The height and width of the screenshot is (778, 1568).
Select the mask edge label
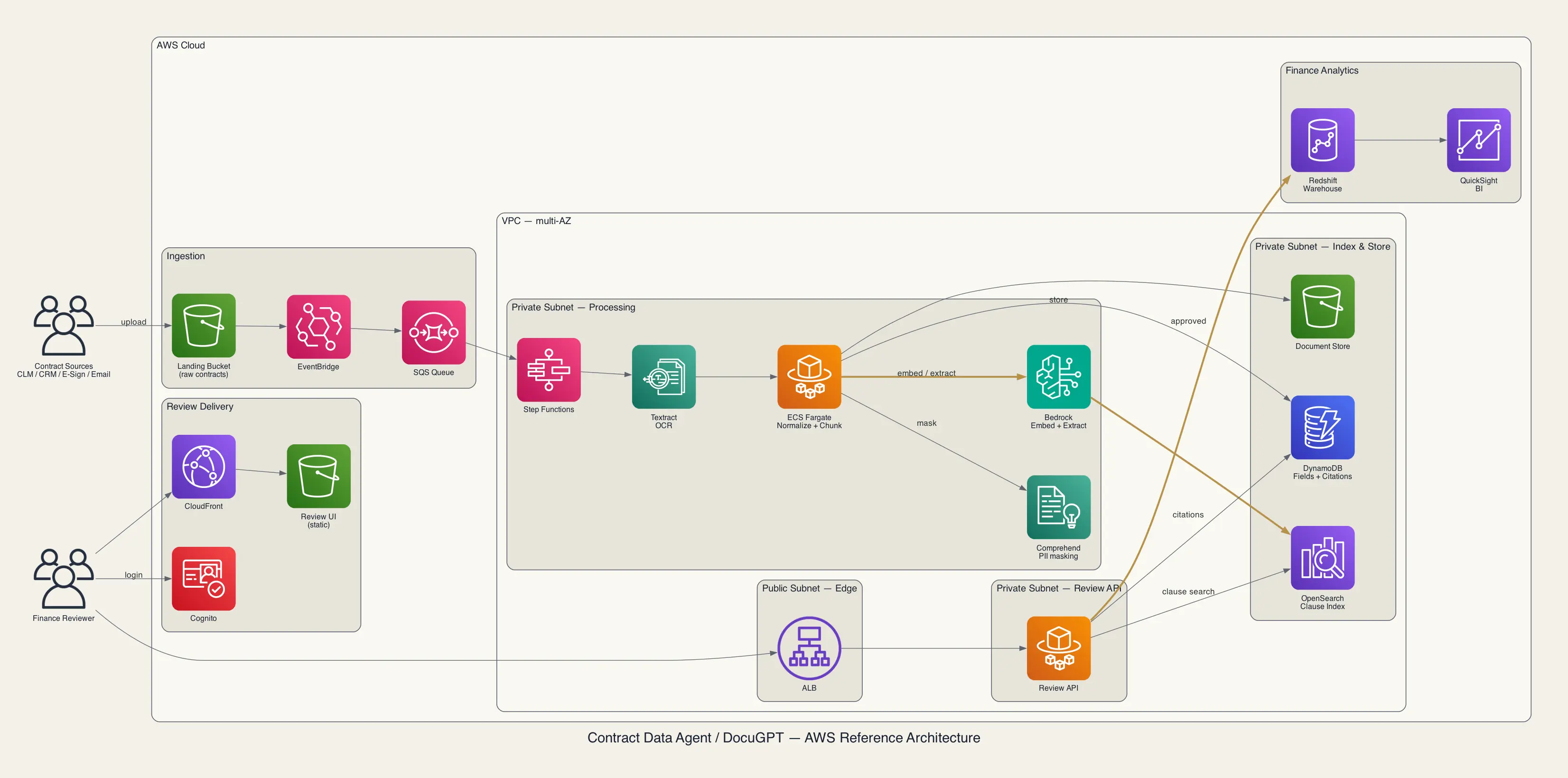[x=926, y=423]
